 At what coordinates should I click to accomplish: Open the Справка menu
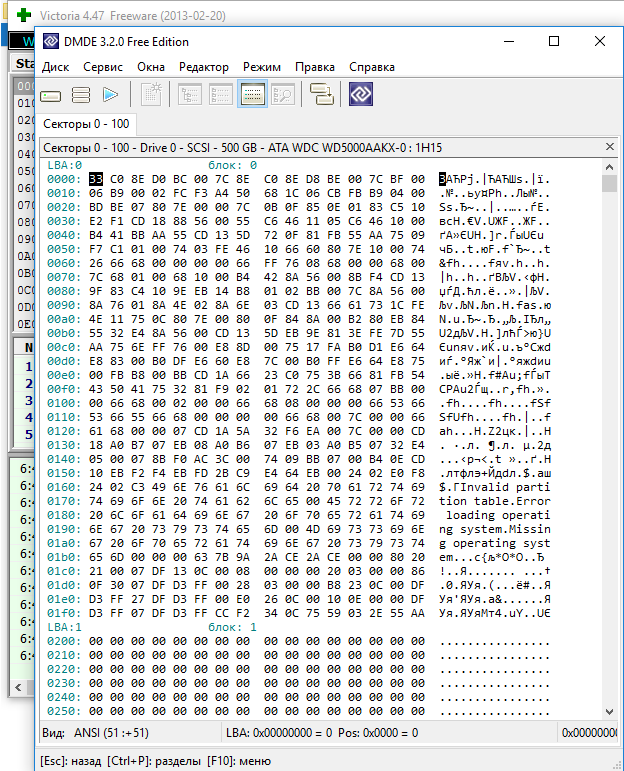coord(371,67)
